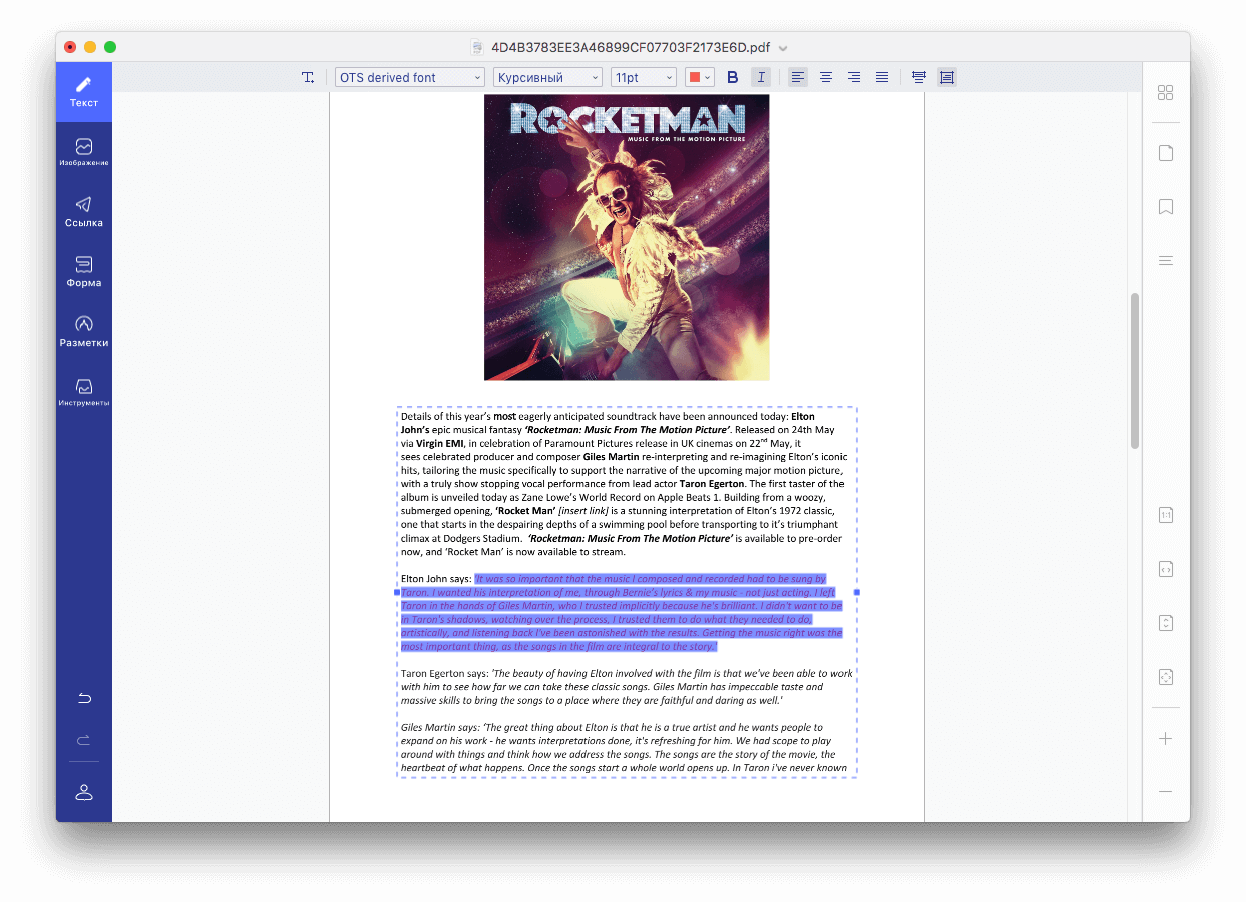Open the single page panel icon
Image resolution: width=1246 pixels, height=902 pixels.
[1166, 153]
